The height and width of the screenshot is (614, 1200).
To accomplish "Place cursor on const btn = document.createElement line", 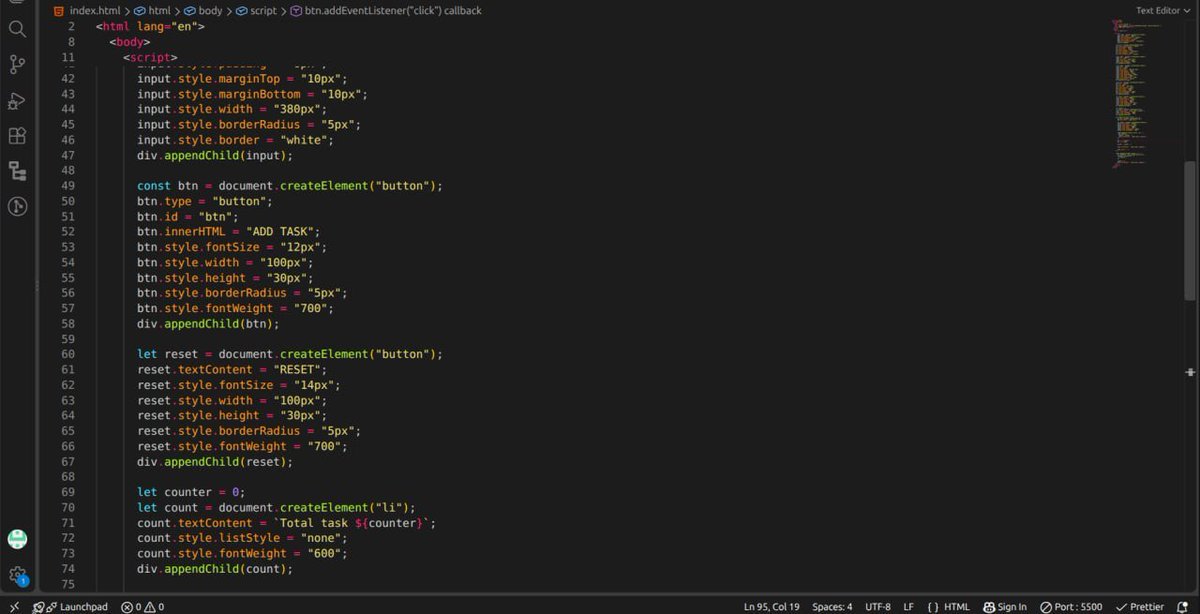I will point(290,186).
